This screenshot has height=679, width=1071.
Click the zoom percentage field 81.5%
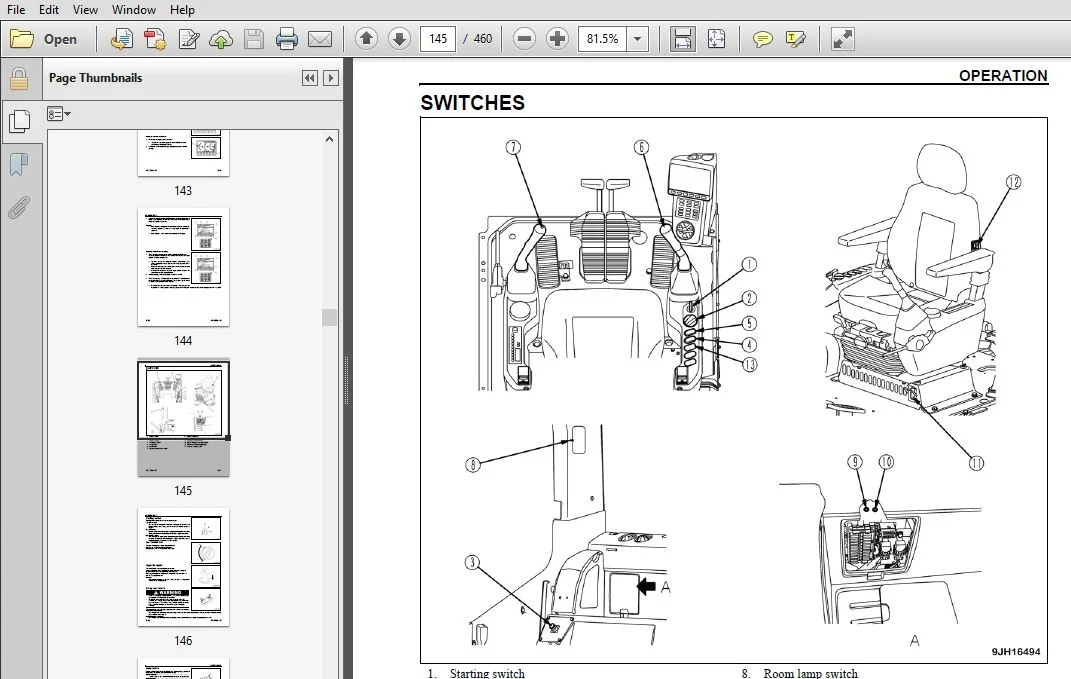click(602, 39)
